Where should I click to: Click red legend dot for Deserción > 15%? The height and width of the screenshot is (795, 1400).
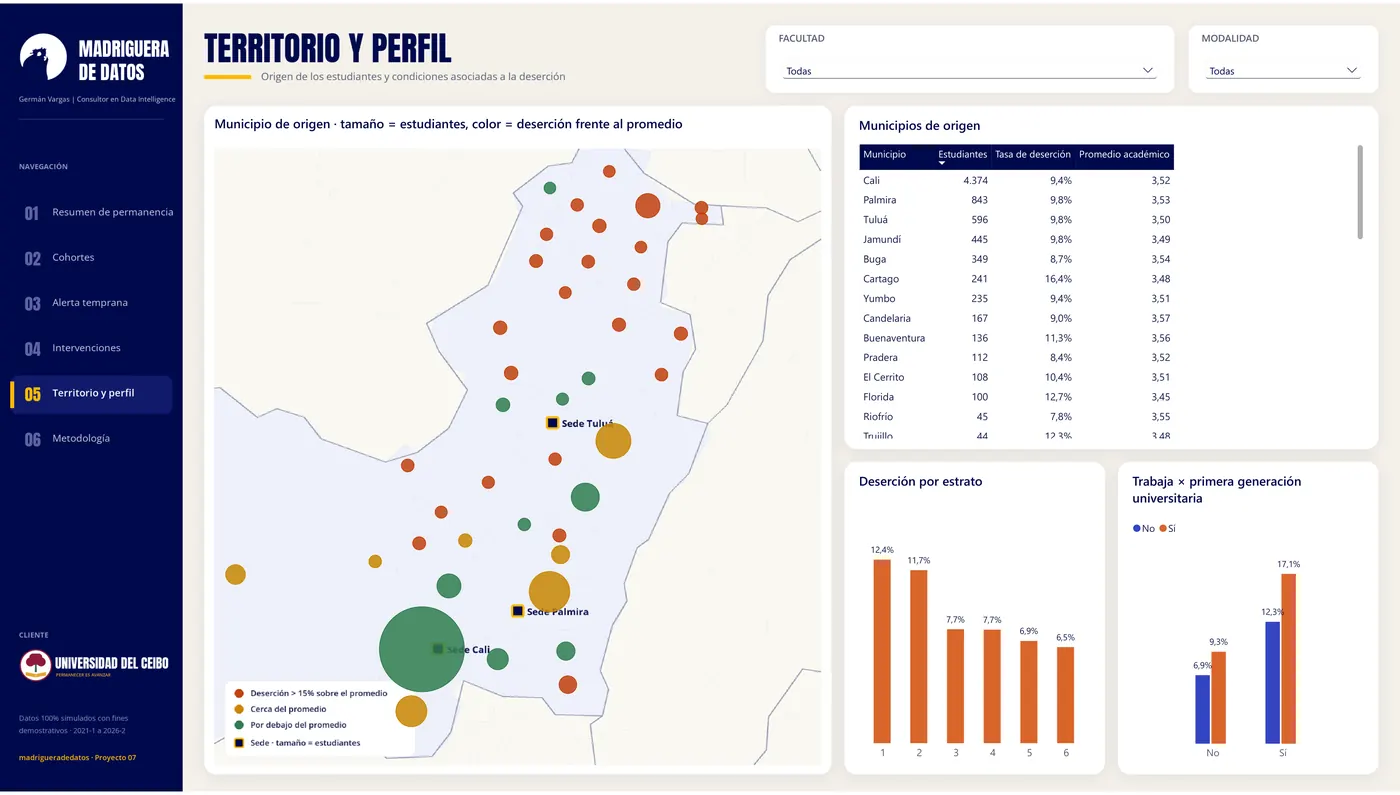coord(239,693)
